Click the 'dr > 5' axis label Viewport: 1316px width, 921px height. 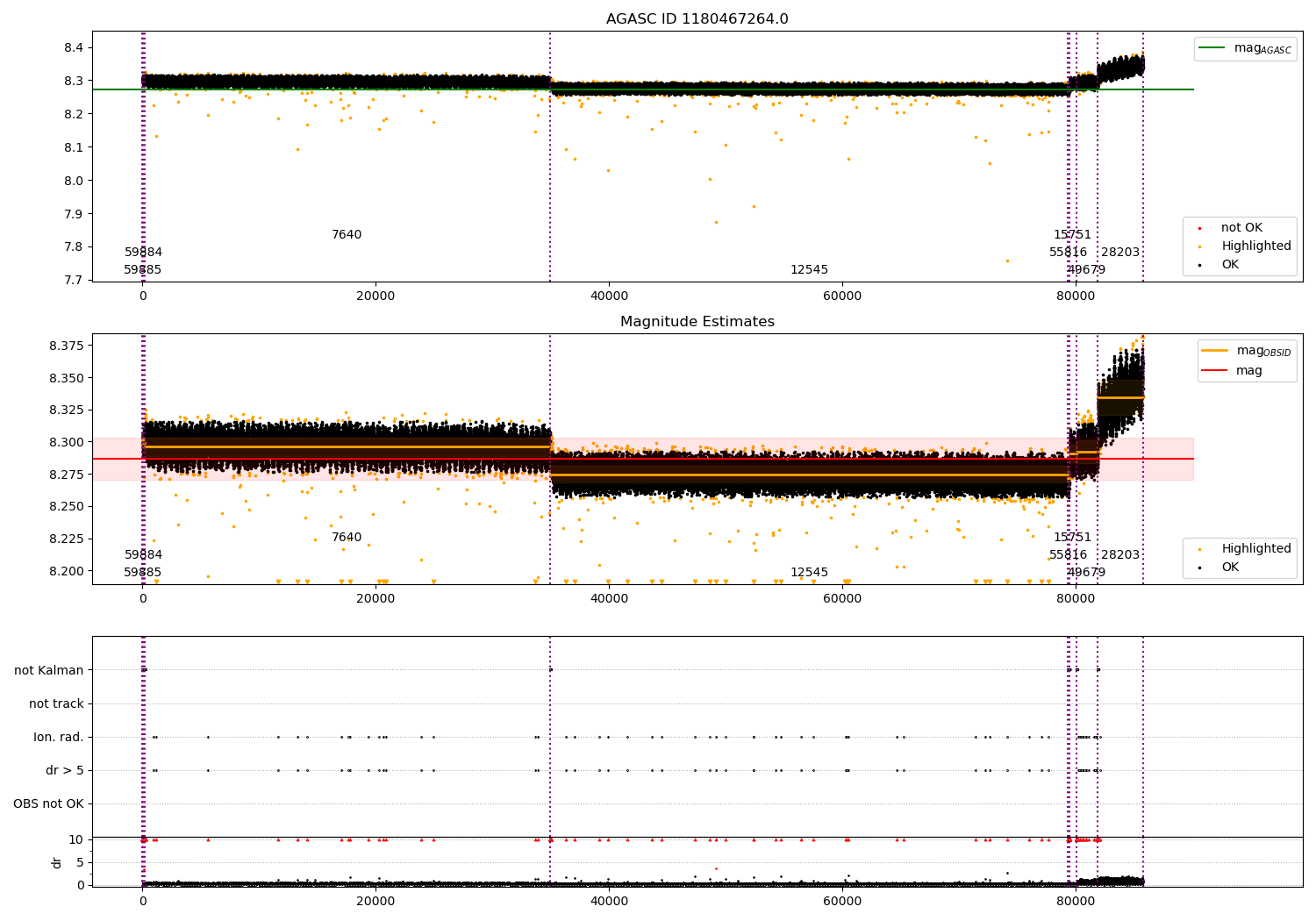65,770
